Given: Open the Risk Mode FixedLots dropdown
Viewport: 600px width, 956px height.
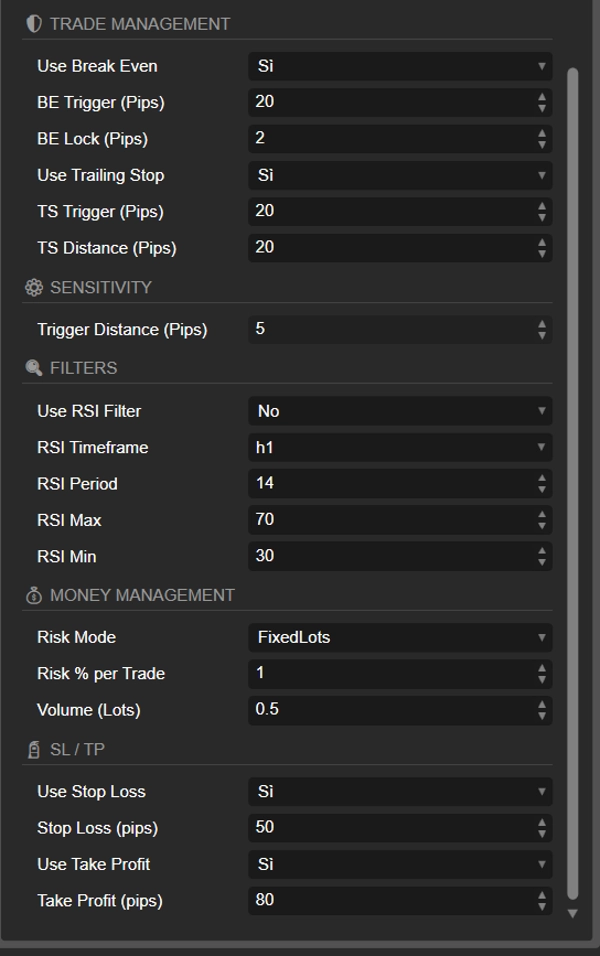Looking at the screenshot, I should tap(399, 637).
